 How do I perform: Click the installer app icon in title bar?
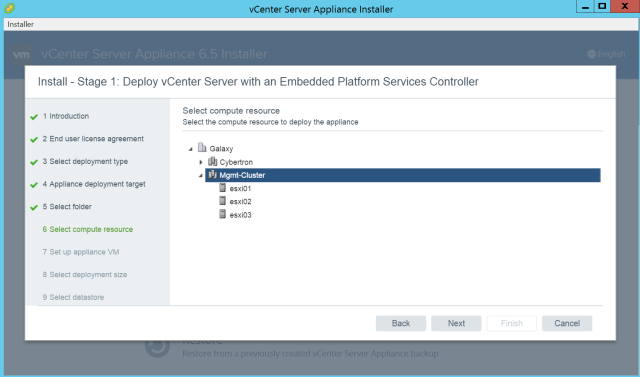(x=9, y=9)
